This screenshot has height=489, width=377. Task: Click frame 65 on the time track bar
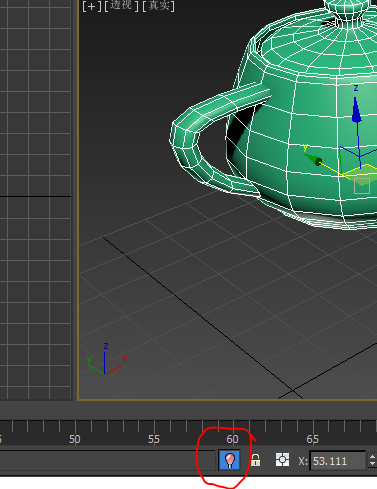tap(312, 439)
